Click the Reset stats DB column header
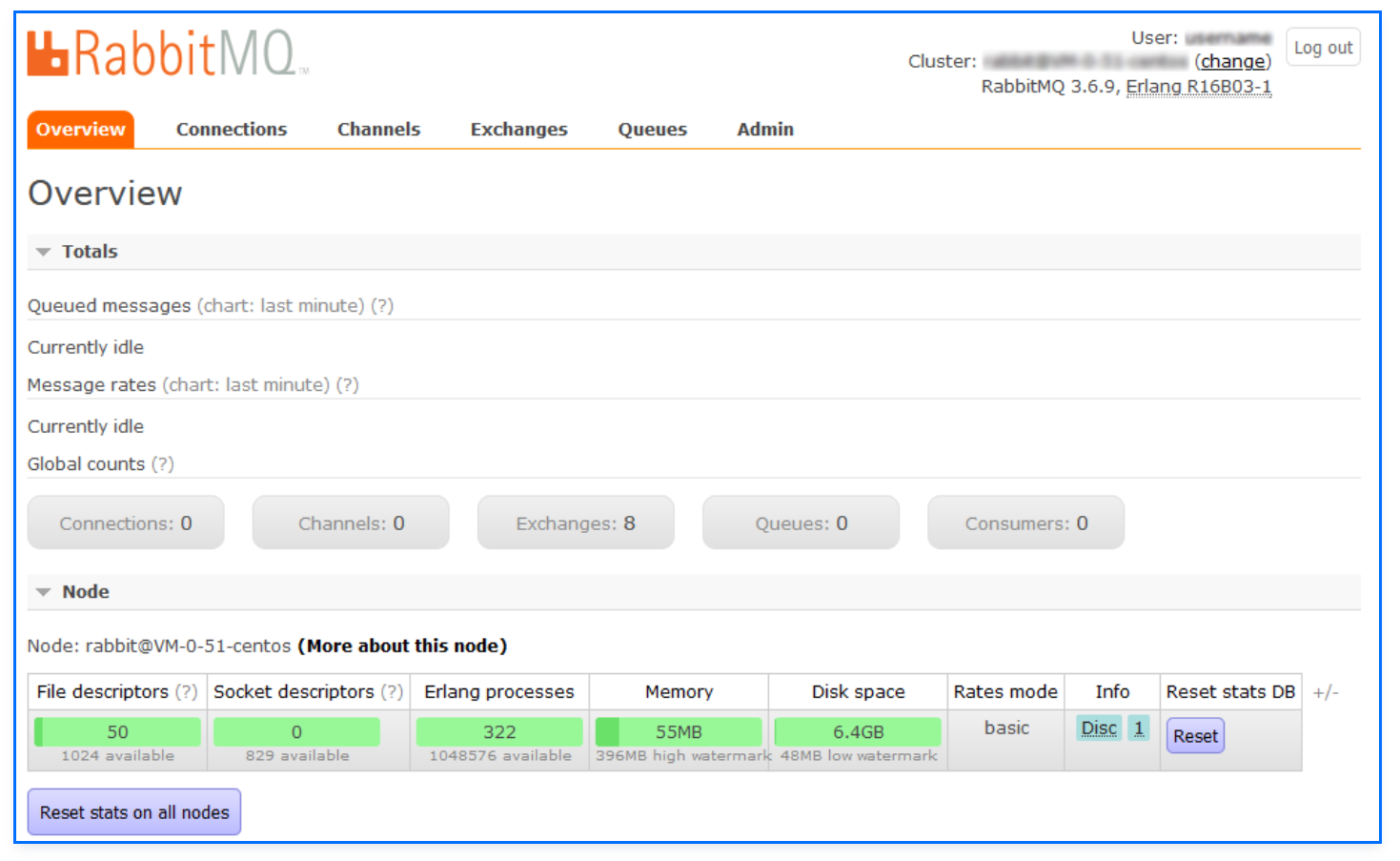The width and height of the screenshot is (1400, 861). pyautogui.click(x=1230, y=692)
